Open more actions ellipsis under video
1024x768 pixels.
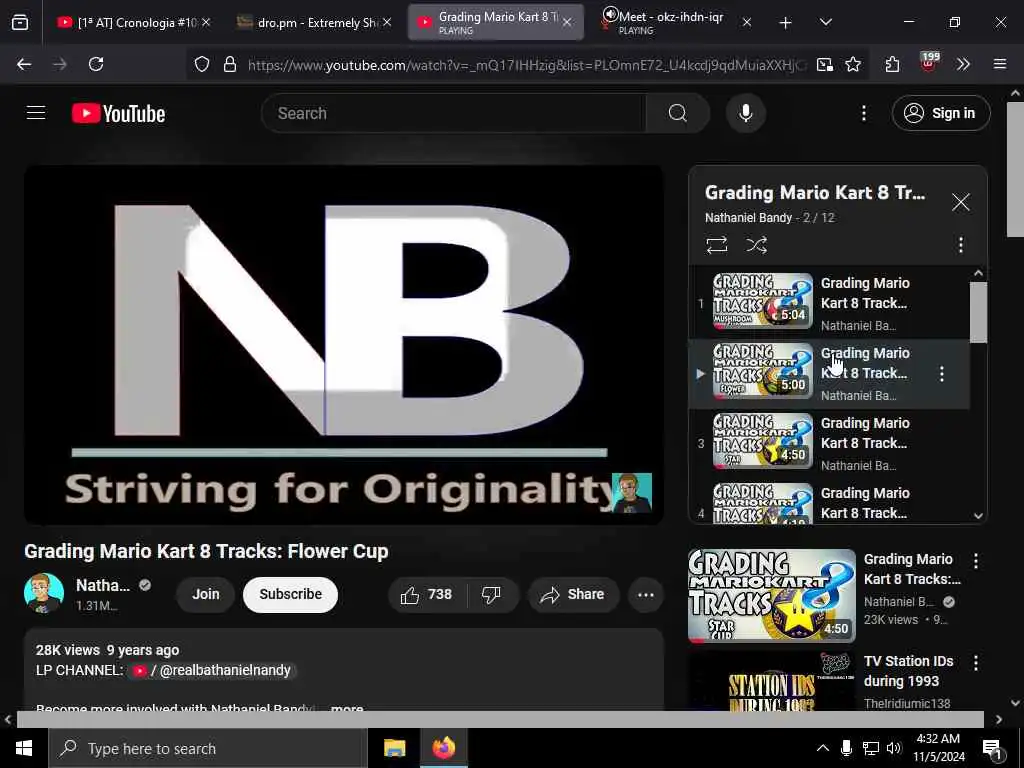(x=646, y=594)
